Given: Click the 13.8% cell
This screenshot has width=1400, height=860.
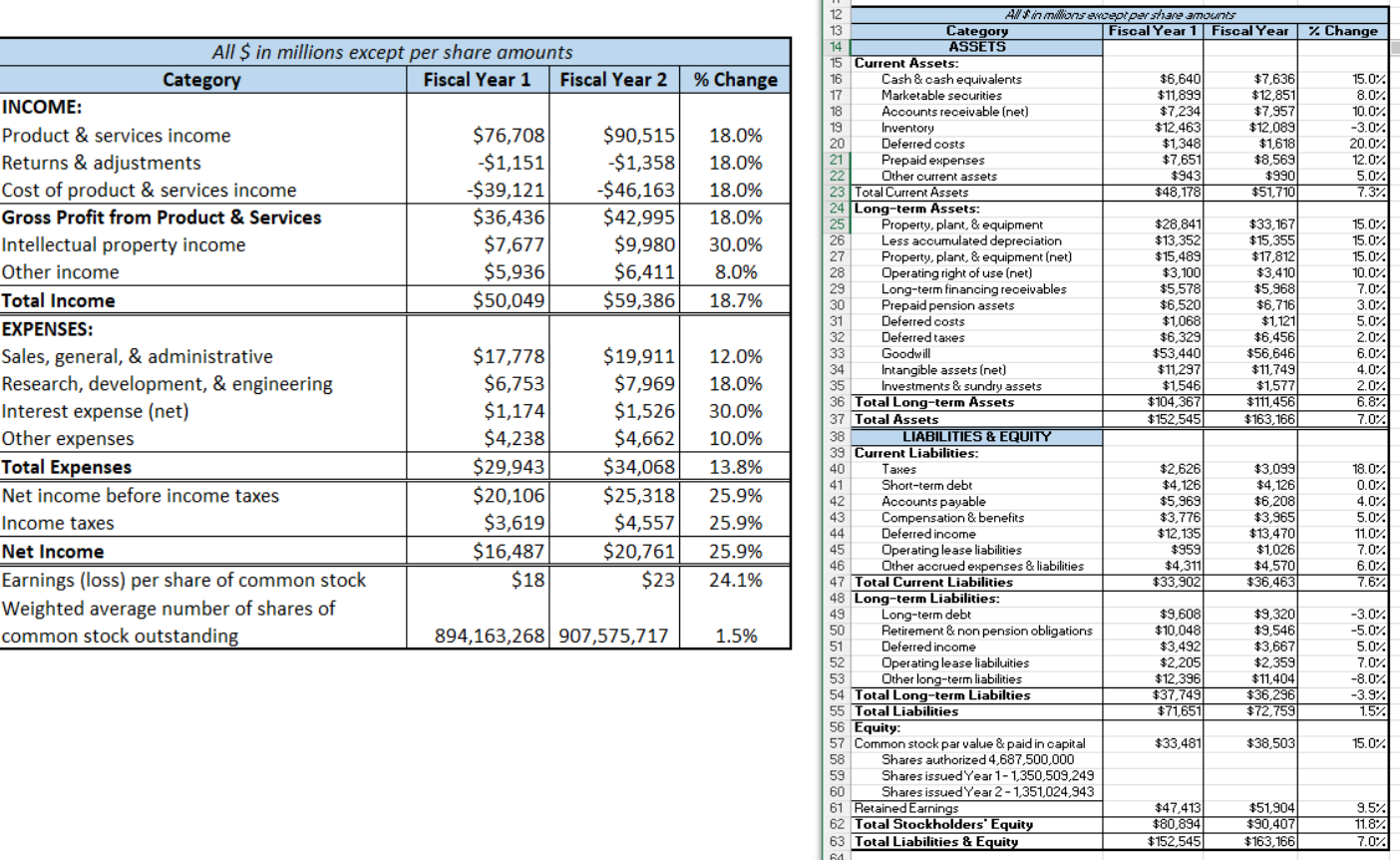Looking at the screenshot, I should tap(736, 467).
